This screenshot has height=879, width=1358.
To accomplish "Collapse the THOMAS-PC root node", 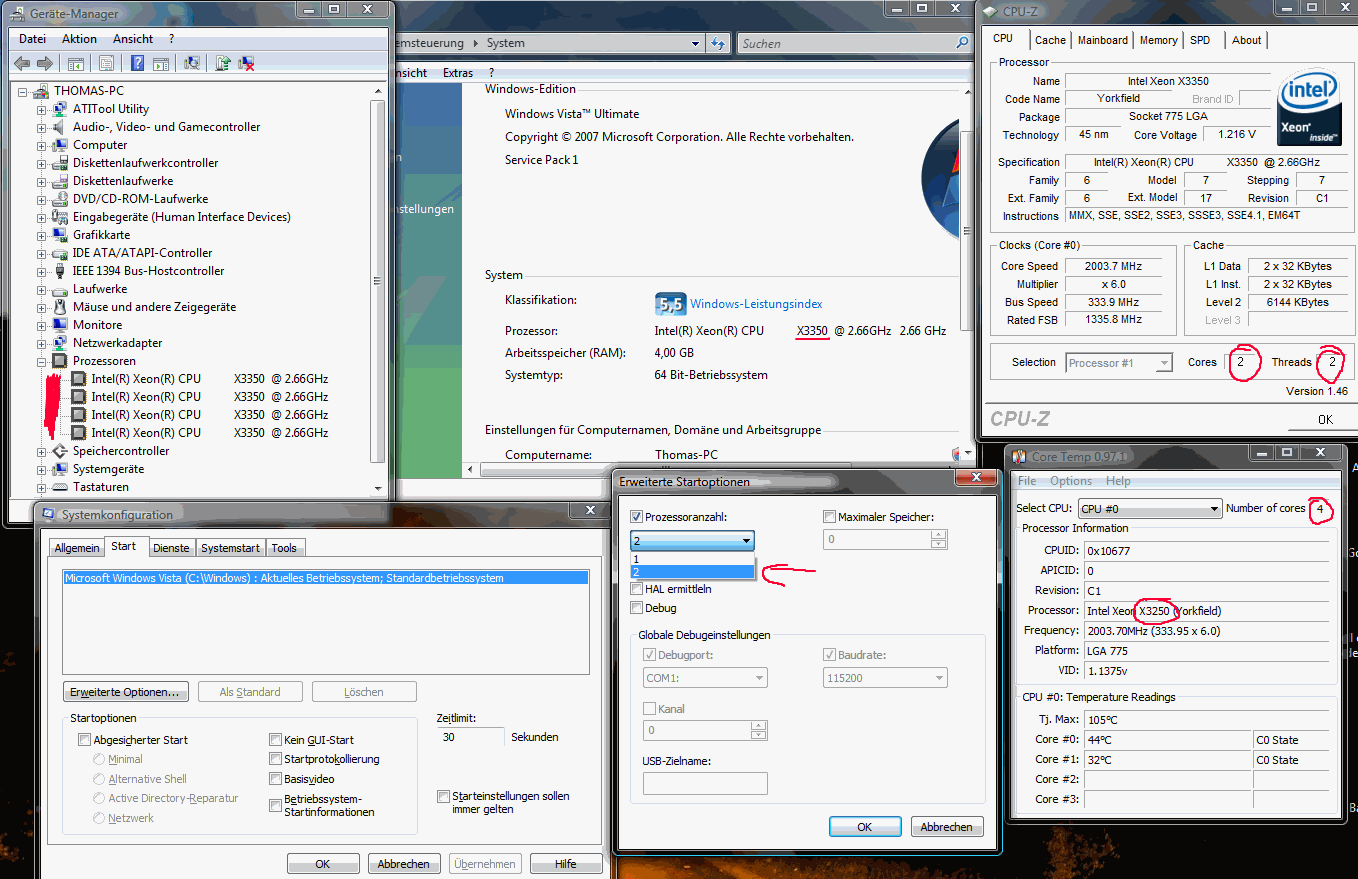I will [x=23, y=91].
